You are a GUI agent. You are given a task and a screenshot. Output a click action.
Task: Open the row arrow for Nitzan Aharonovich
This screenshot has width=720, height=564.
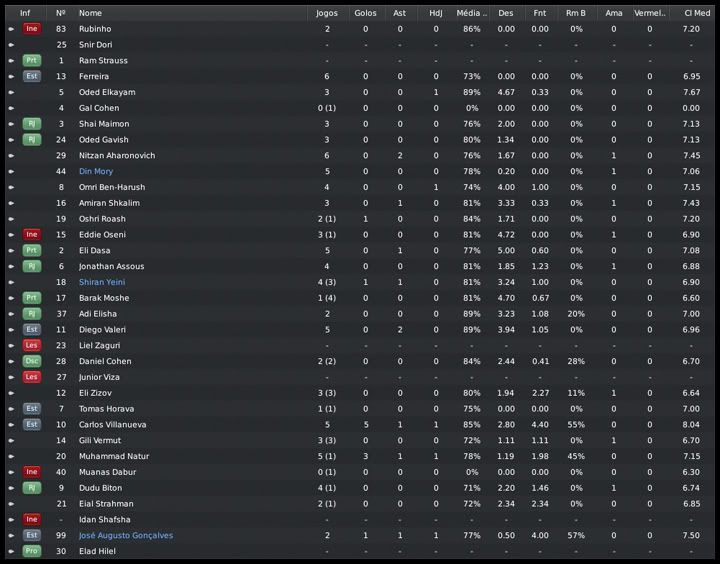coord(11,156)
